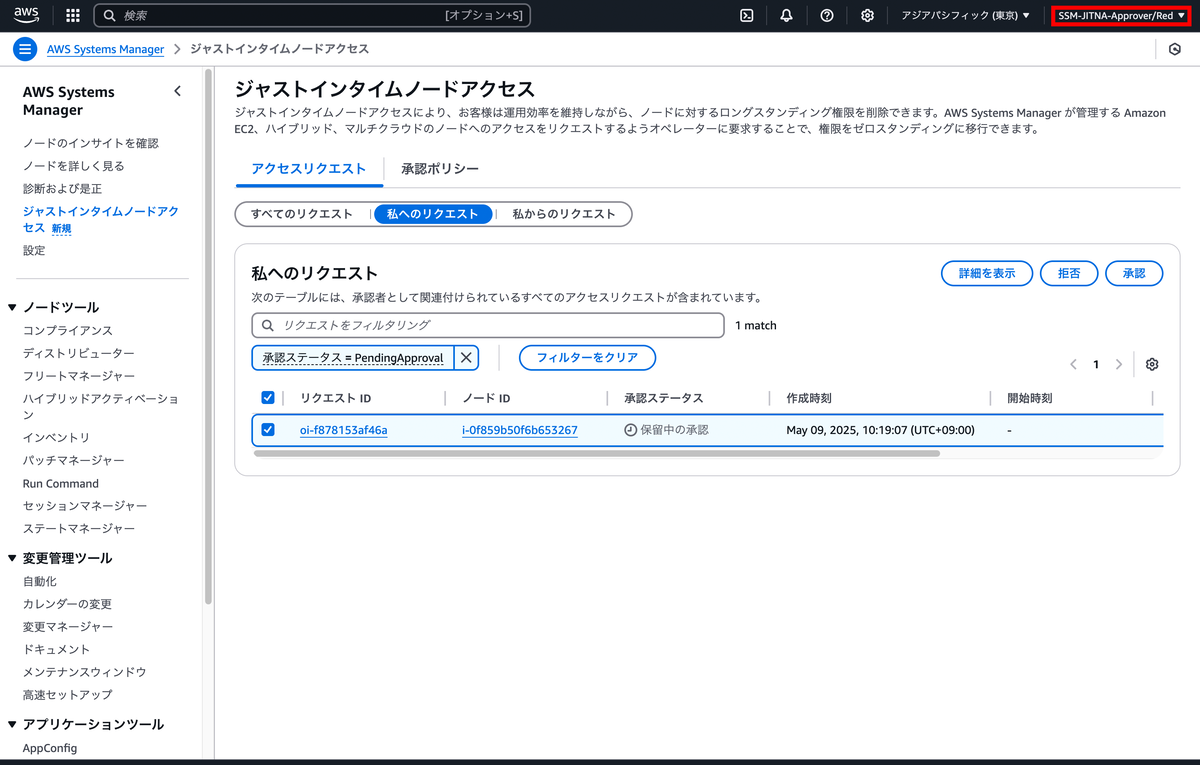Click the sidebar vertical scrollbar
This screenshot has height=765, width=1200.
pyautogui.click(x=208, y=335)
